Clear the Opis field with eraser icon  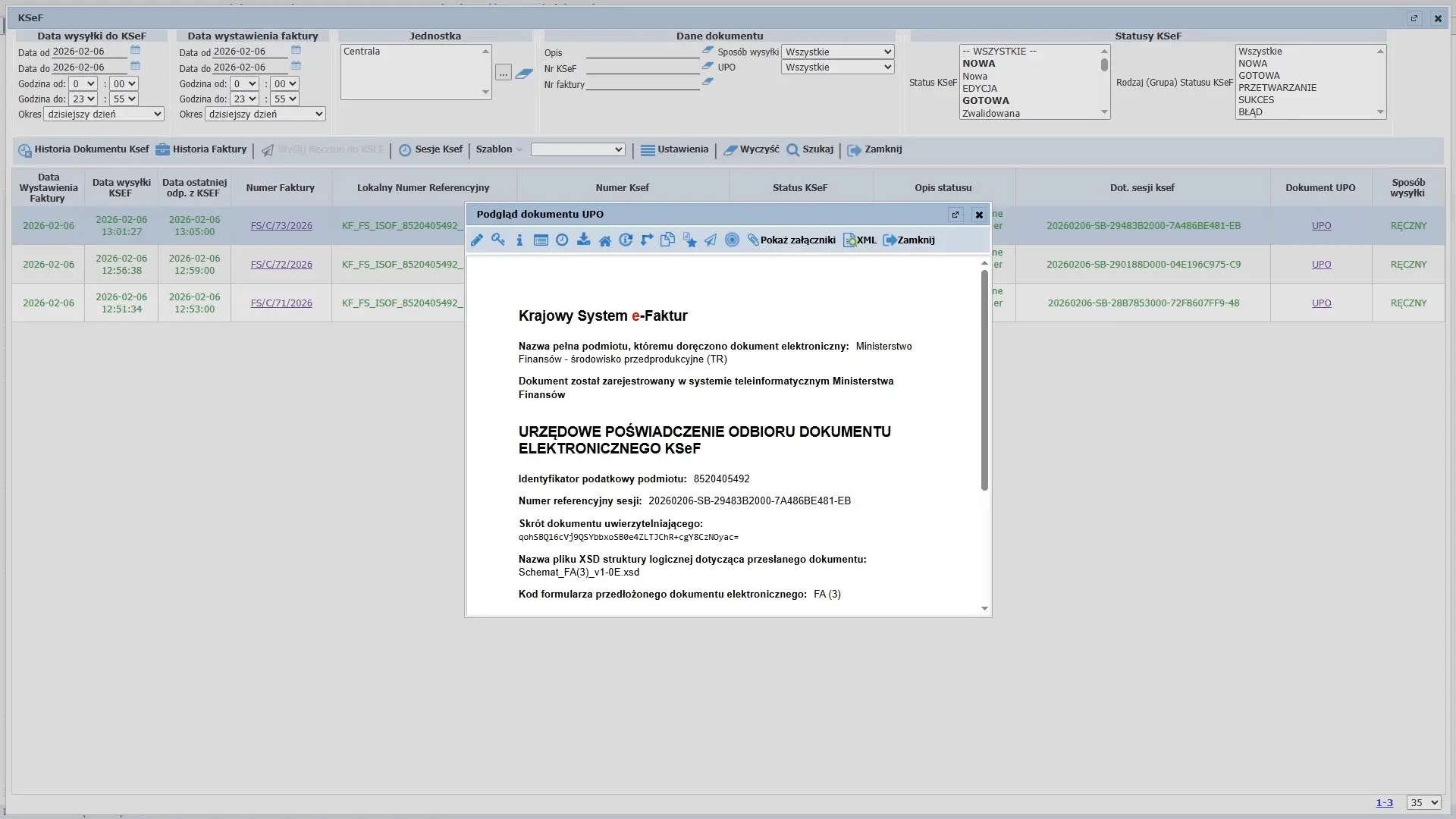pos(708,51)
